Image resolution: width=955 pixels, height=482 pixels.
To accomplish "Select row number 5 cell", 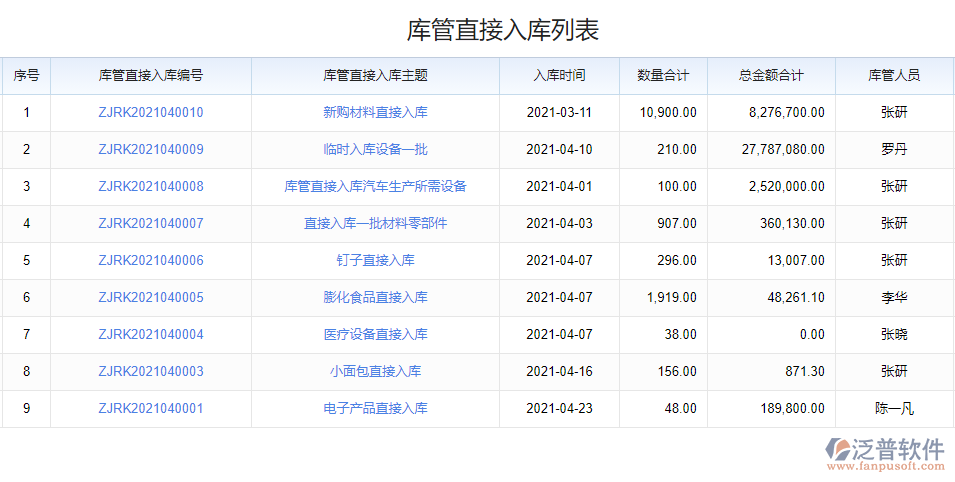I will 26,261.
